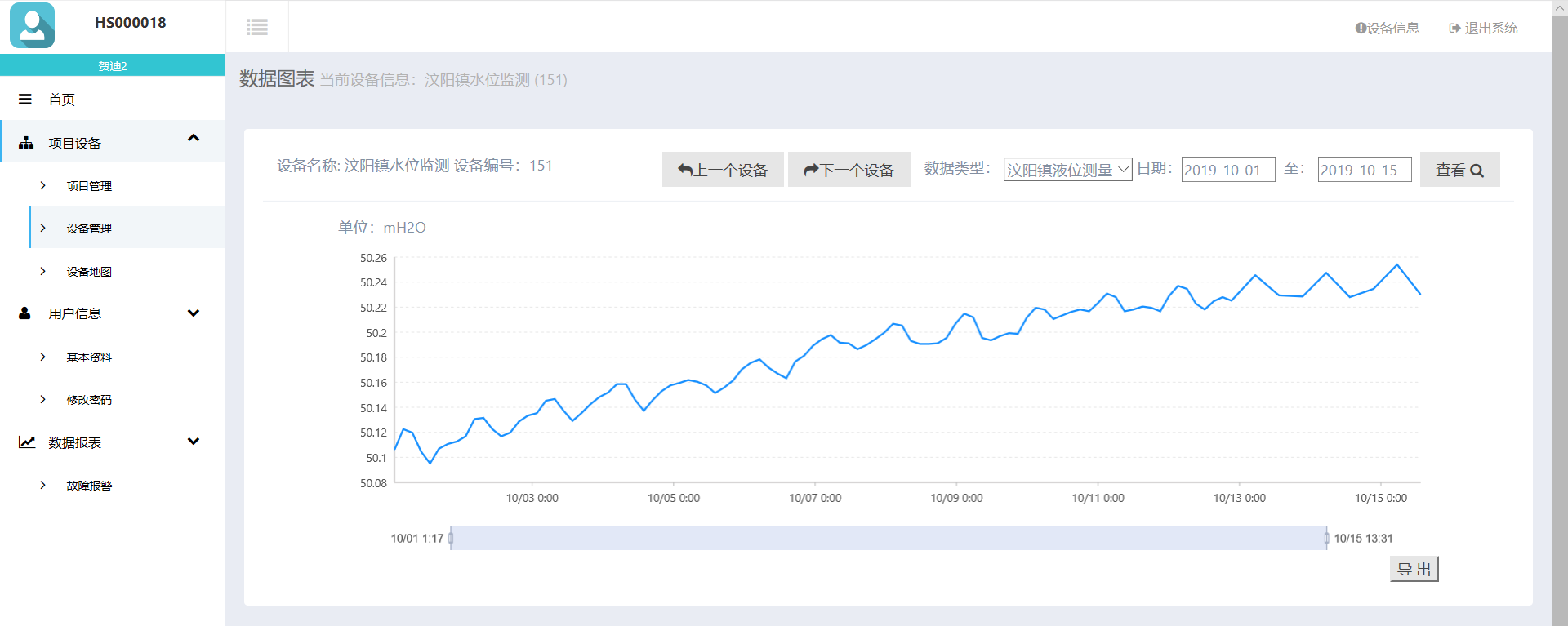
Task: Click the start date field 2019-10-01
Action: (x=1227, y=170)
